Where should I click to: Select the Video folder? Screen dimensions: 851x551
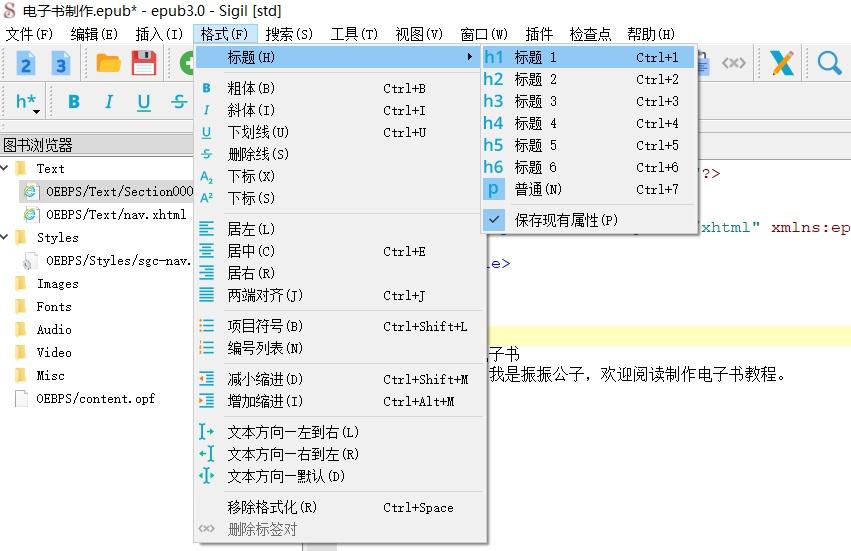pyautogui.click(x=54, y=352)
